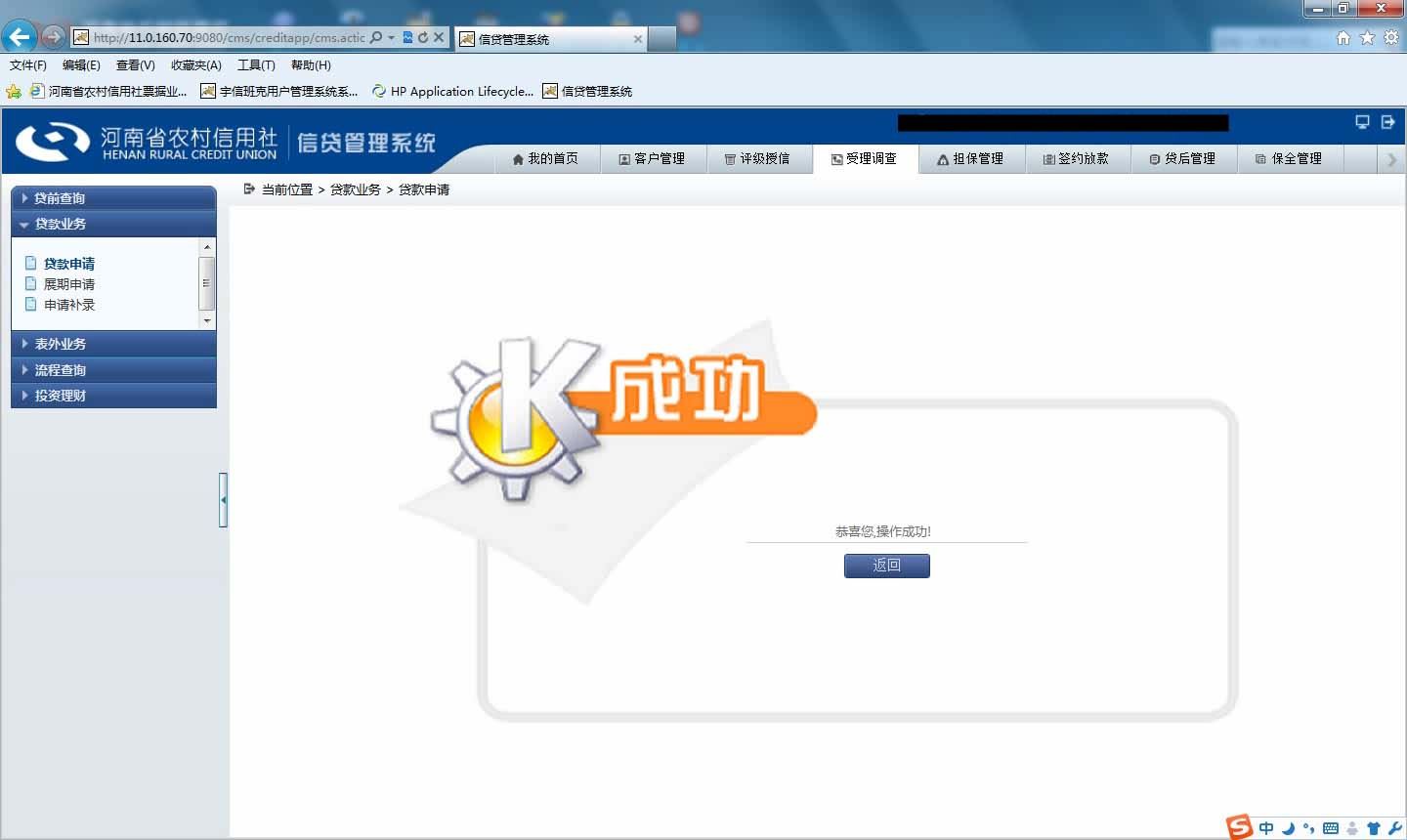Click the Sogou input method S logo
Viewport: 1407px width, 840px height.
(1239, 826)
